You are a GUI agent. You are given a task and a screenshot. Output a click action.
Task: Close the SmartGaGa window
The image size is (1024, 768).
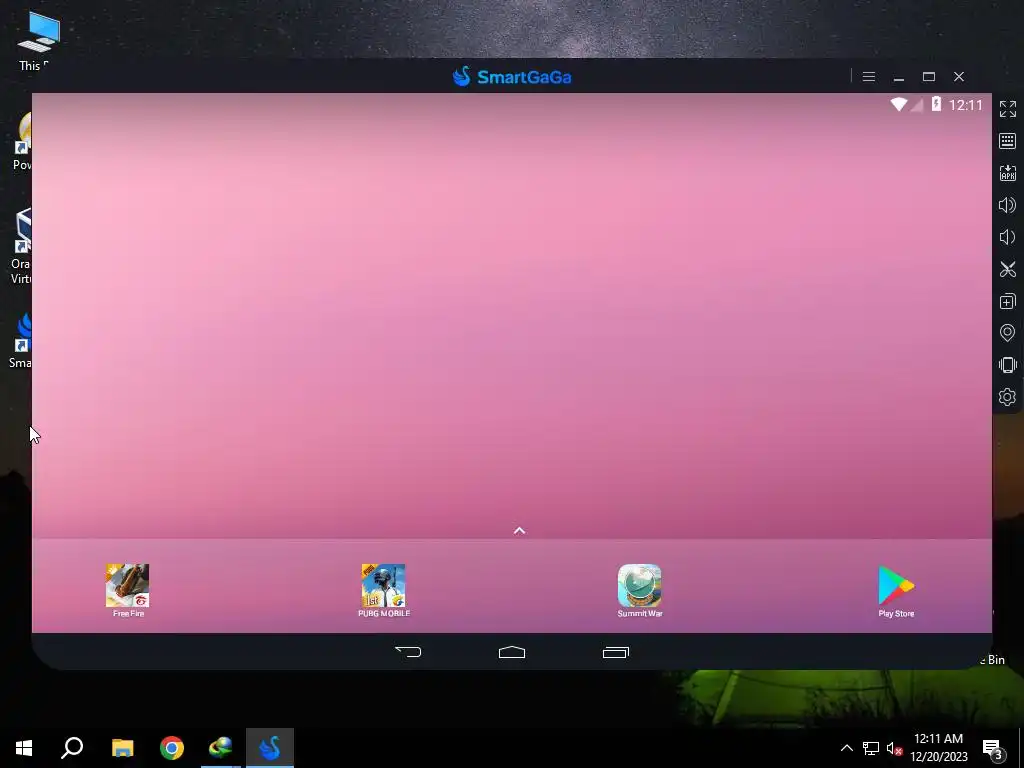pos(959,77)
